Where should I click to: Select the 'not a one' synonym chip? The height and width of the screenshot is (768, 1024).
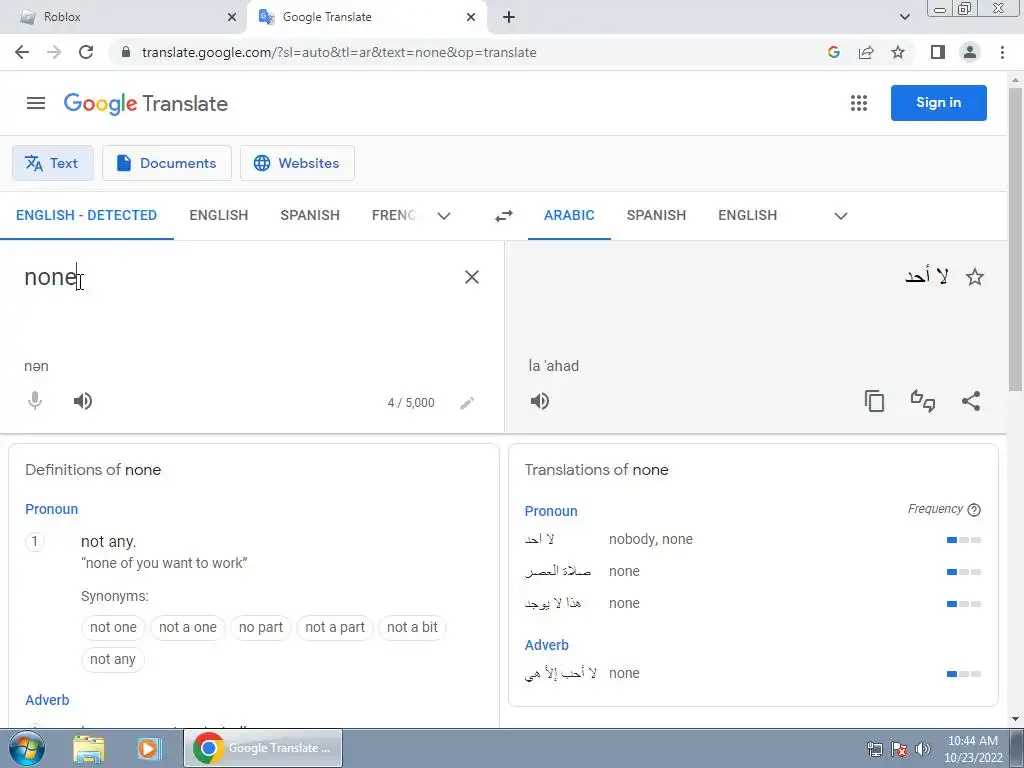pos(187,628)
